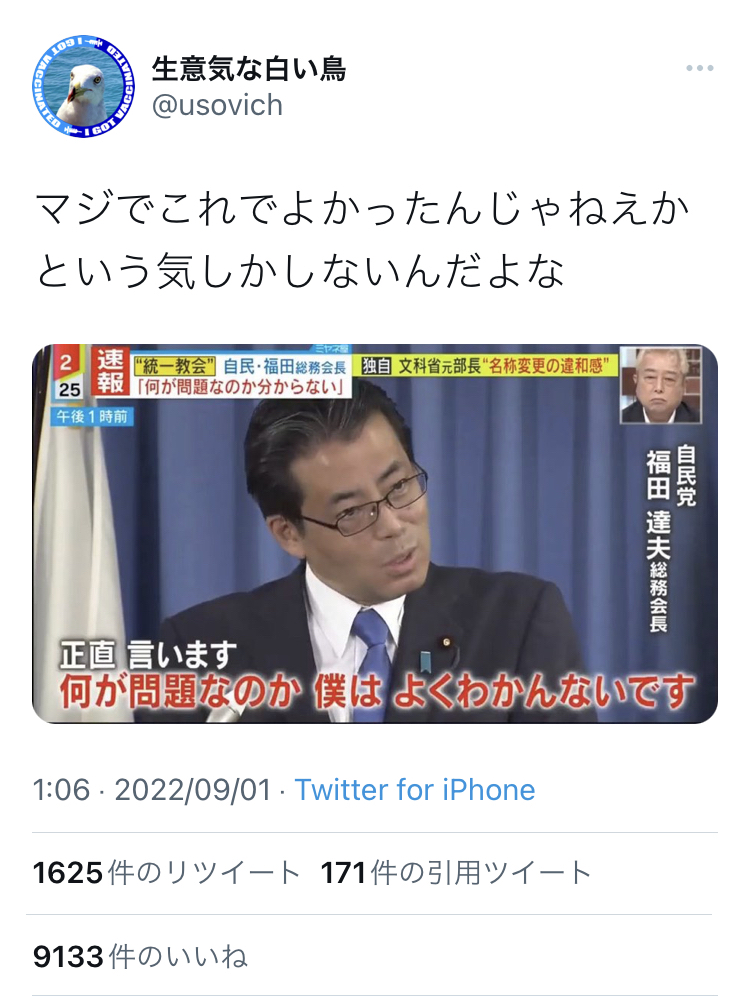View the 1625件のリツイート list
Viewport: 750px width, 996px height.
click(x=166, y=873)
